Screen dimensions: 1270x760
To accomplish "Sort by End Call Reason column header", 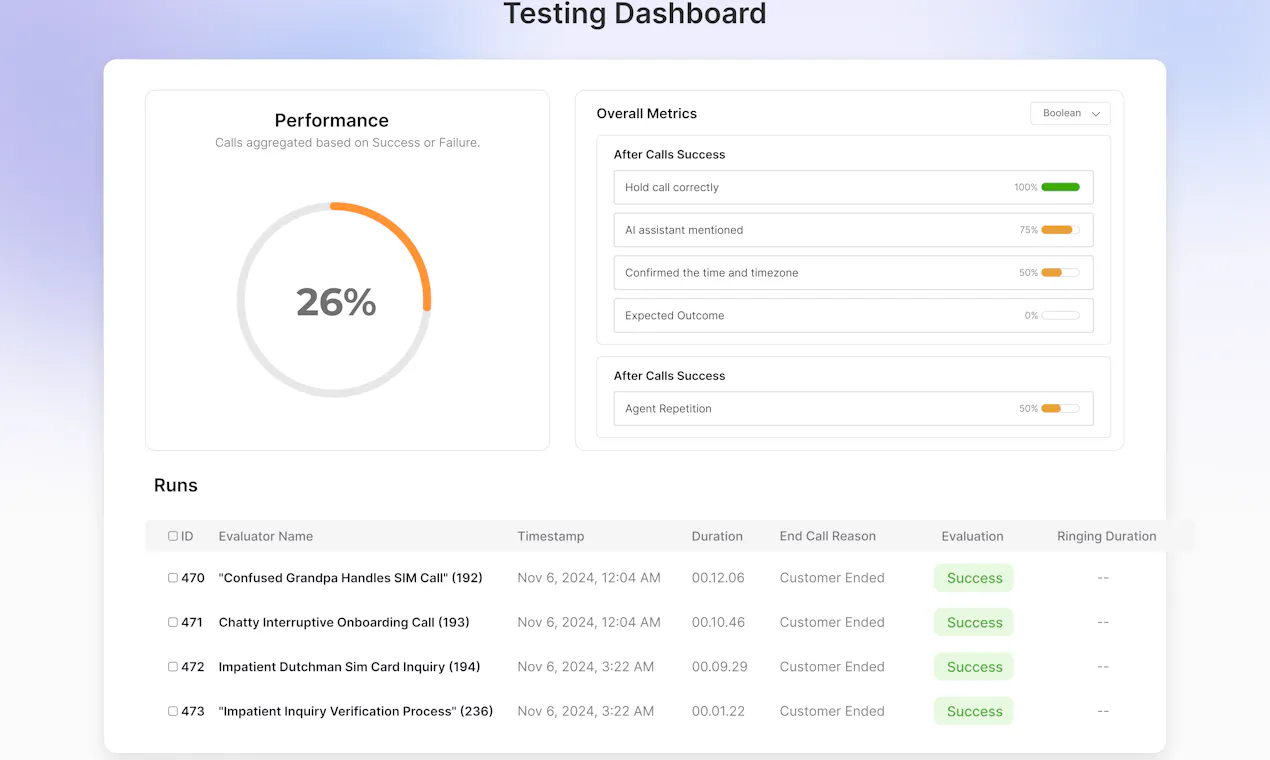I will 828,536.
